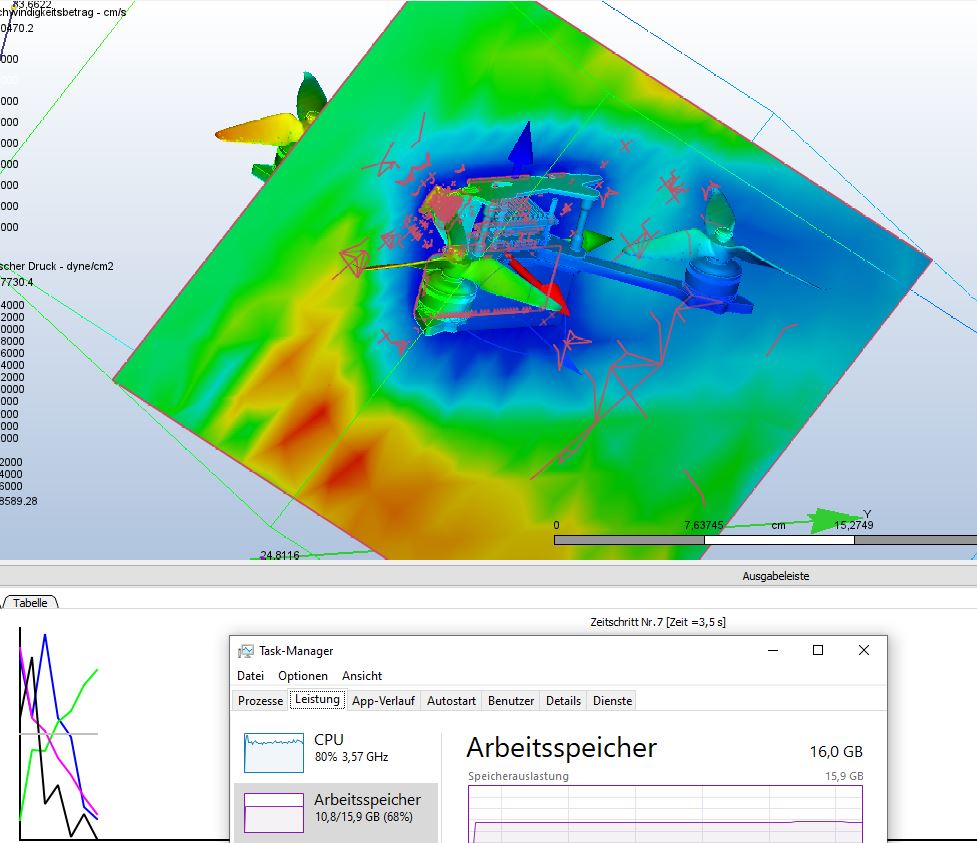Select the Tabelle tab in output panel
The width and height of the screenshot is (977, 843).
pos(30,602)
